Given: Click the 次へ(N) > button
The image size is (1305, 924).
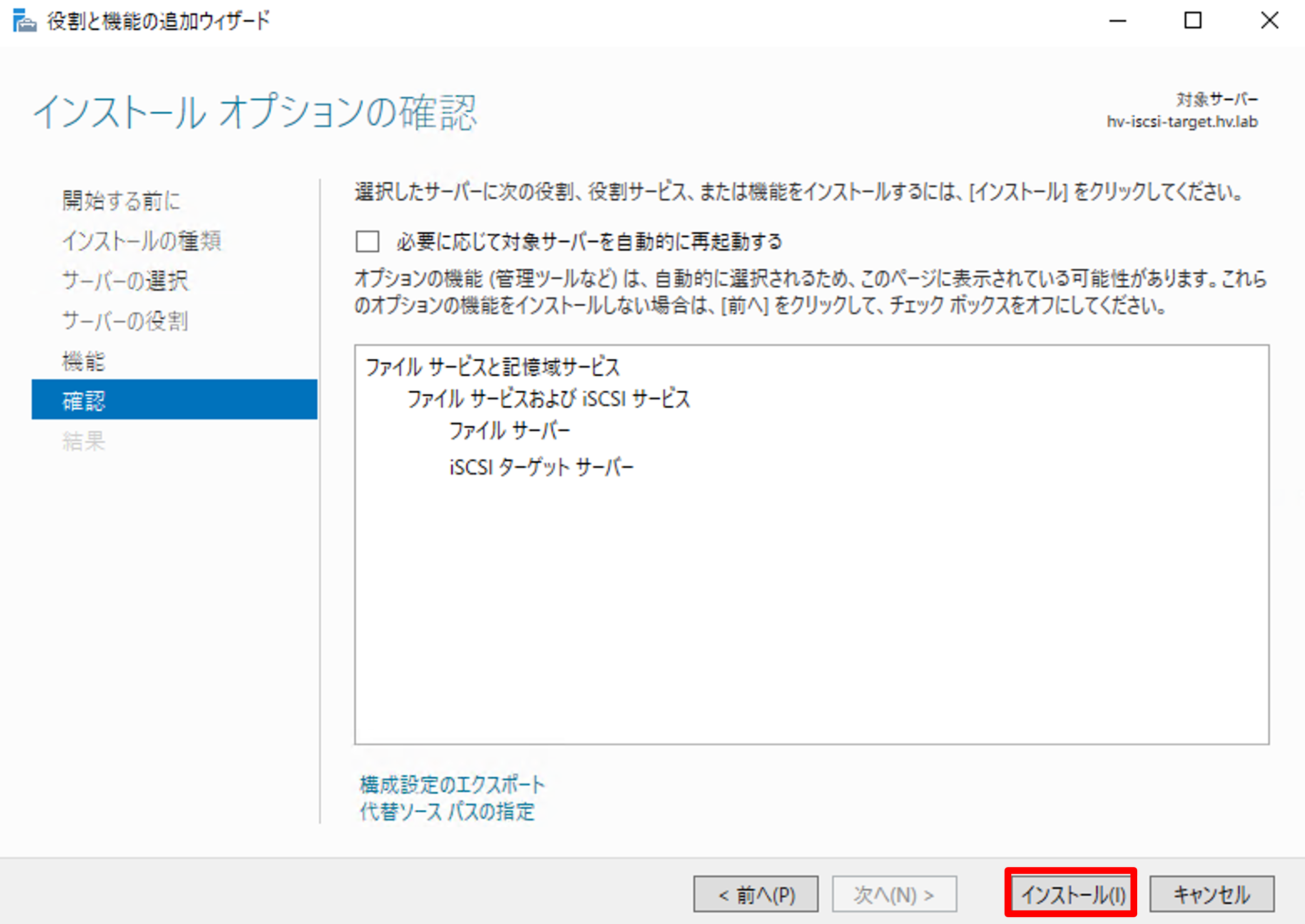Looking at the screenshot, I should [x=895, y=894].
